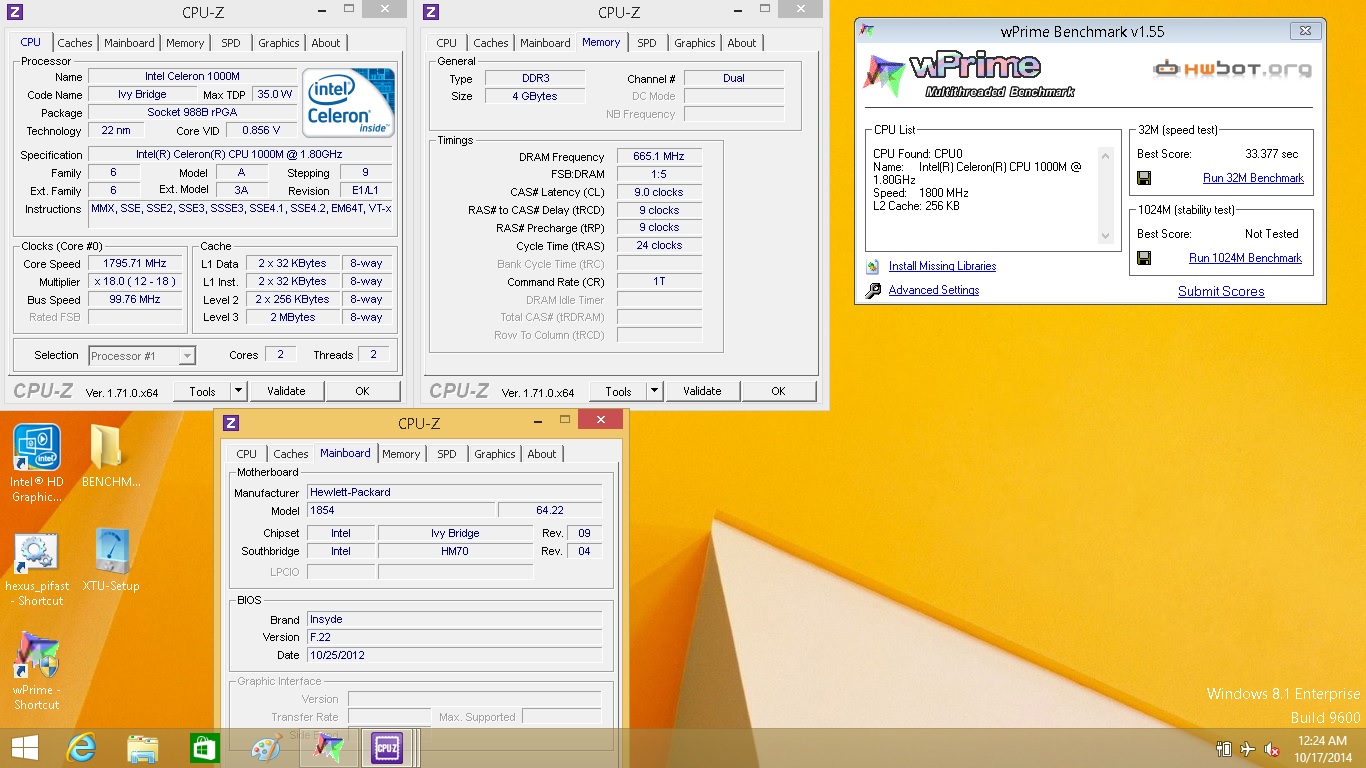Open Graphics tab in the Memory window

pos(695,43)
